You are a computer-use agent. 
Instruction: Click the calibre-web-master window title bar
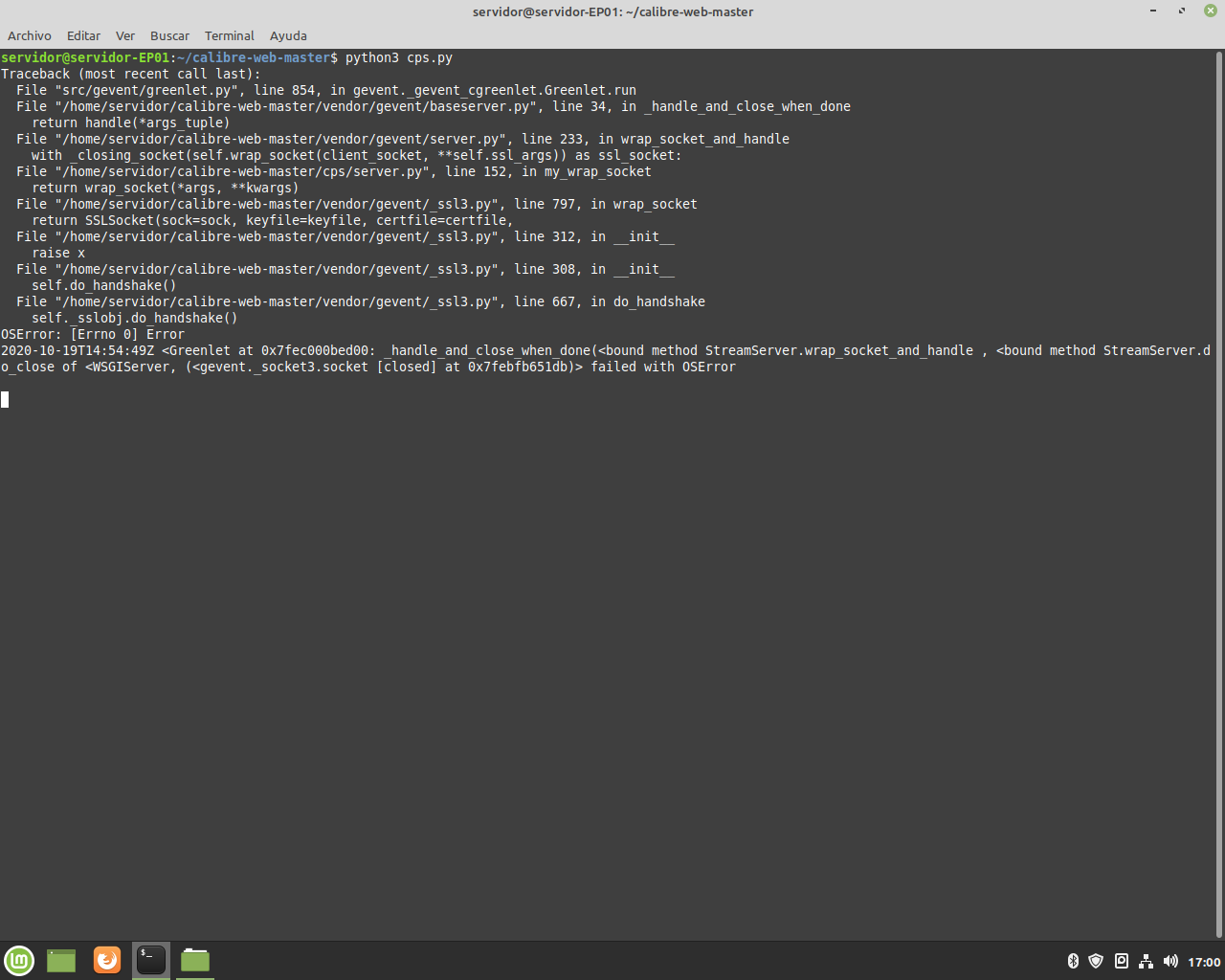point(612,11)
